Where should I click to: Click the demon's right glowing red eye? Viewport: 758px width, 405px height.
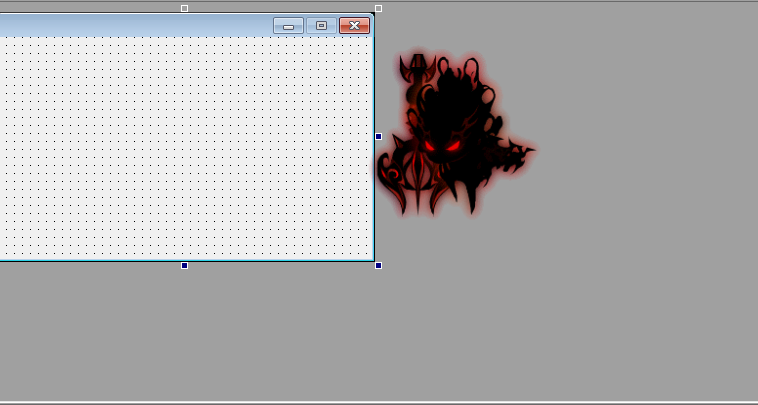pyautogui.click(x=453, y=147)
